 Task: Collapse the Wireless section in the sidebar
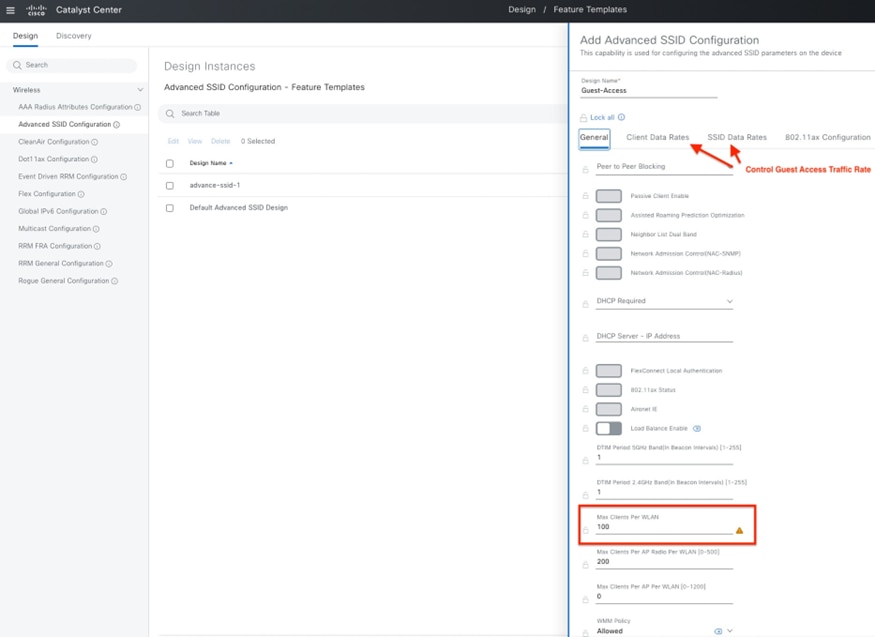(140, 89)
